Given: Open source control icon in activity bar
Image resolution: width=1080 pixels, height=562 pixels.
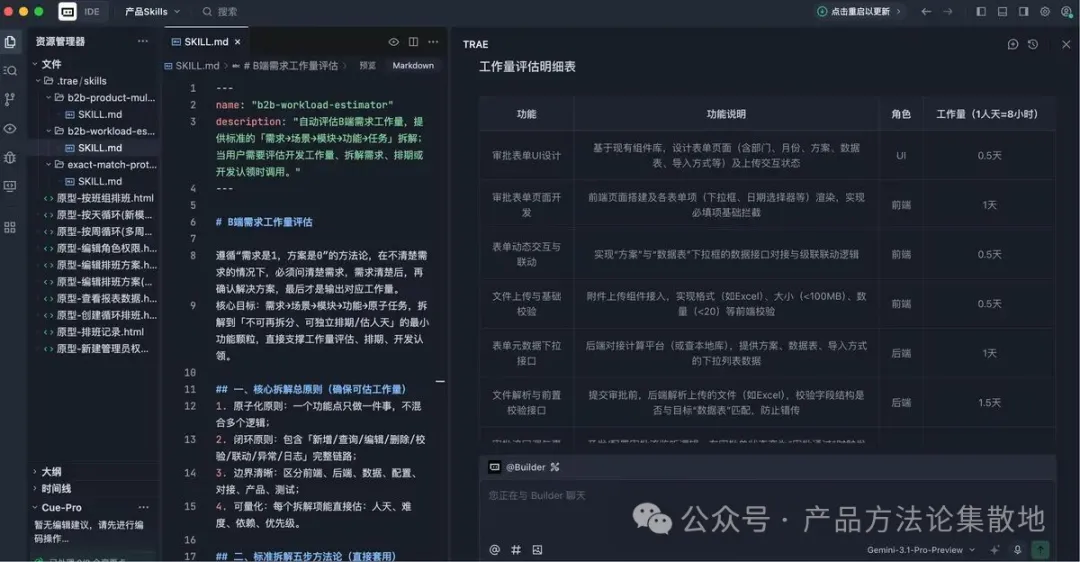Looking at the screenshot, I should [10, 99].
